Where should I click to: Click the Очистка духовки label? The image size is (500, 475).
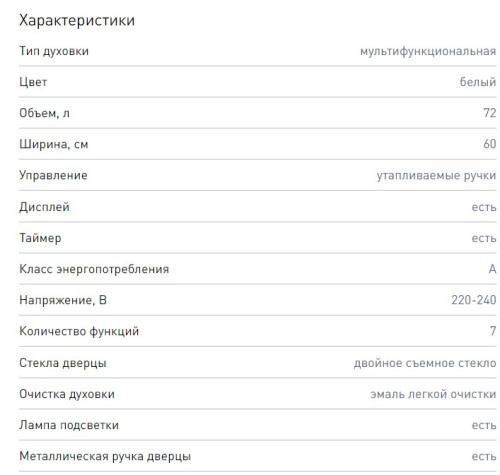pyautogui.click(x=67, y=394)
